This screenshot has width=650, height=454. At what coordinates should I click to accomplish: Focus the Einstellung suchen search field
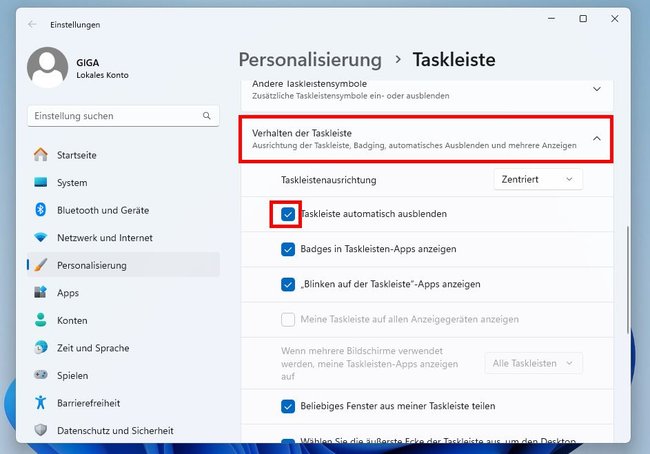point(123,116)
